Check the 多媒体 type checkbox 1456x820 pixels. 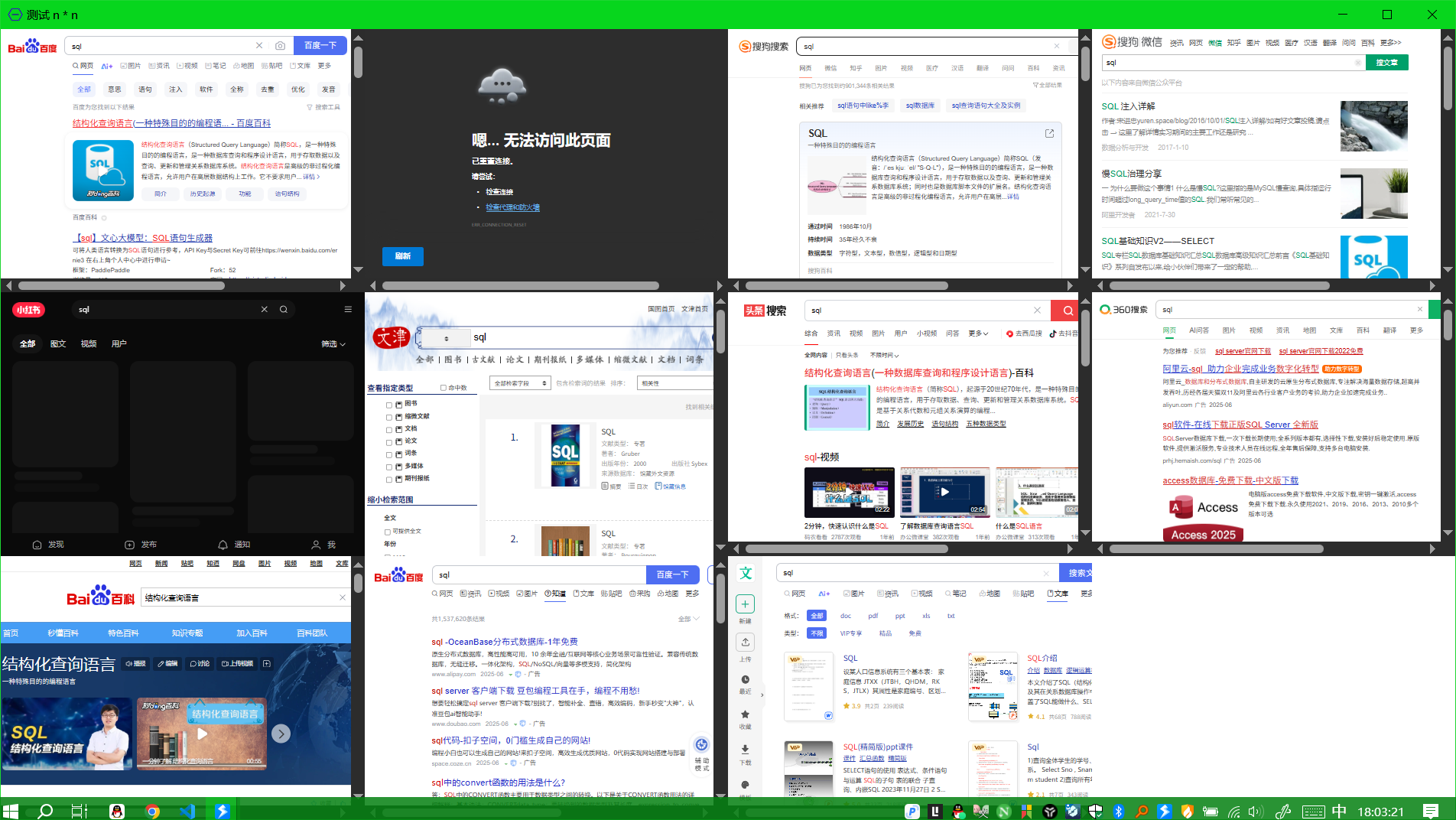(389, 467)
